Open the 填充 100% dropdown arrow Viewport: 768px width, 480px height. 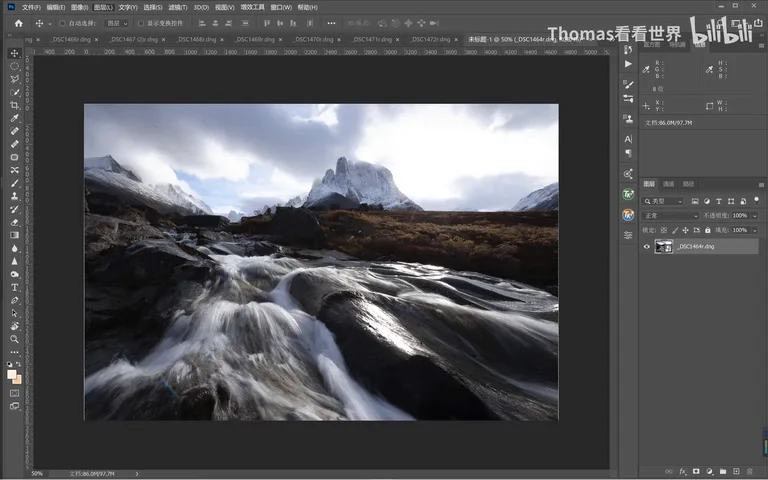coord(755,230)
